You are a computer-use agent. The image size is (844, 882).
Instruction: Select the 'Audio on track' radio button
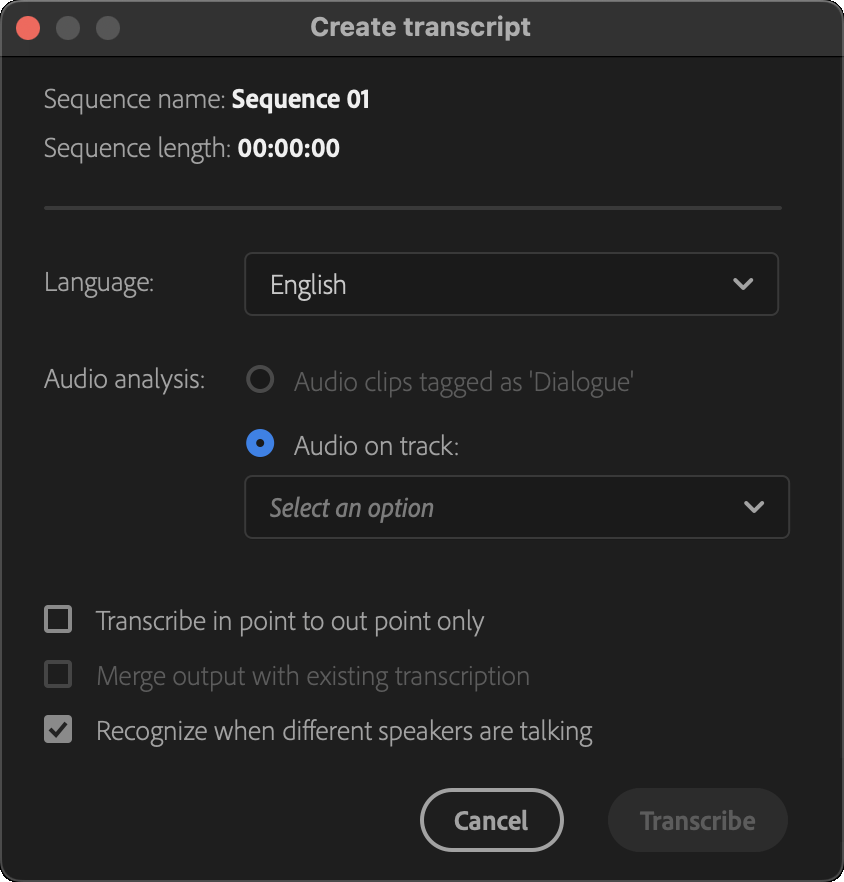[x=260, y=445]
